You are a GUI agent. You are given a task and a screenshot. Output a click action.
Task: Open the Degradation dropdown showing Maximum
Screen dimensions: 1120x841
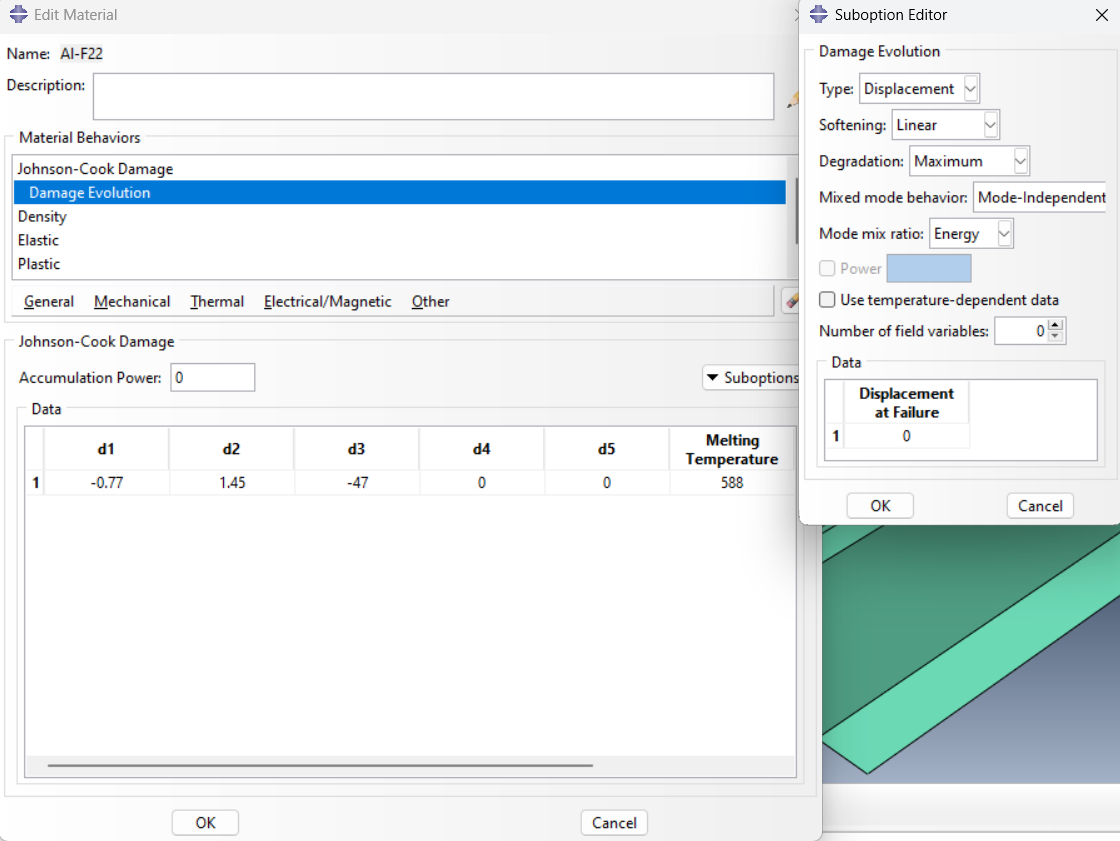point(969,161)
